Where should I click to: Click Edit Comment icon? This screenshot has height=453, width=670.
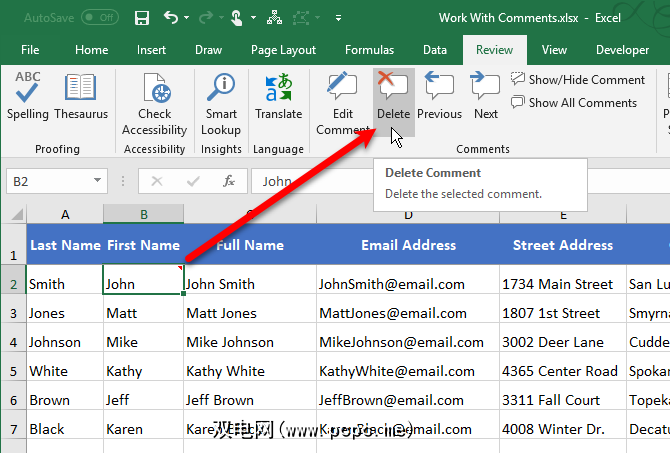(x=341, y=105)
